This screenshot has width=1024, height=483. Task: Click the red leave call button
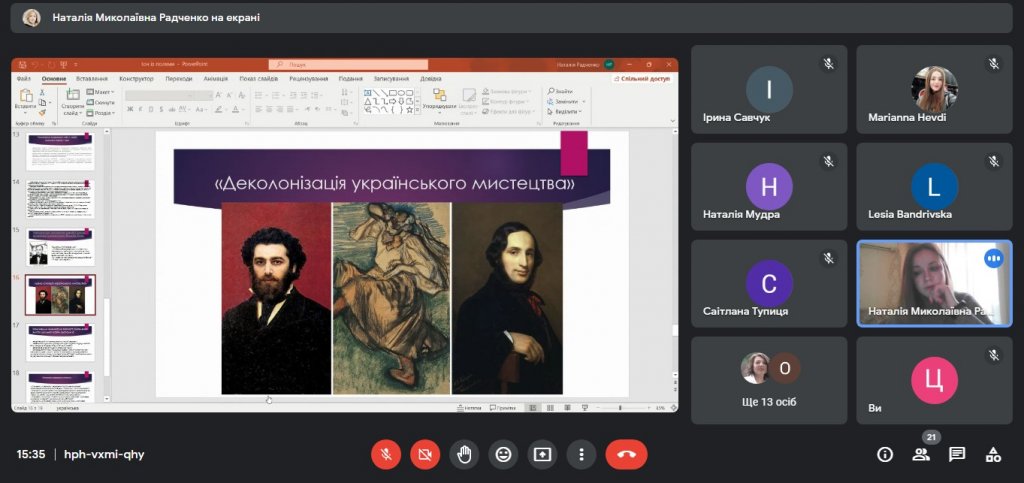(626, 454)
